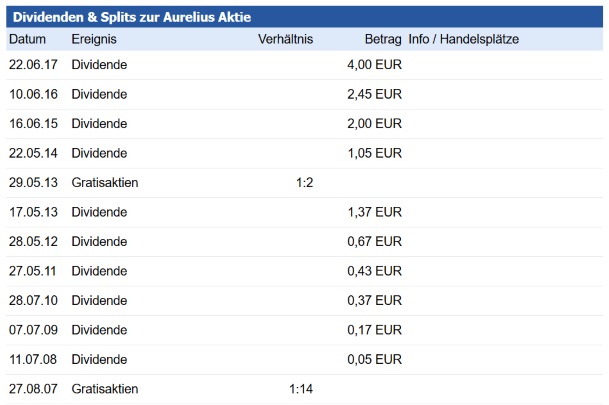609x405 pixels.
Task: Click the 1,37 EUR amount
Action: coord(374,213)
